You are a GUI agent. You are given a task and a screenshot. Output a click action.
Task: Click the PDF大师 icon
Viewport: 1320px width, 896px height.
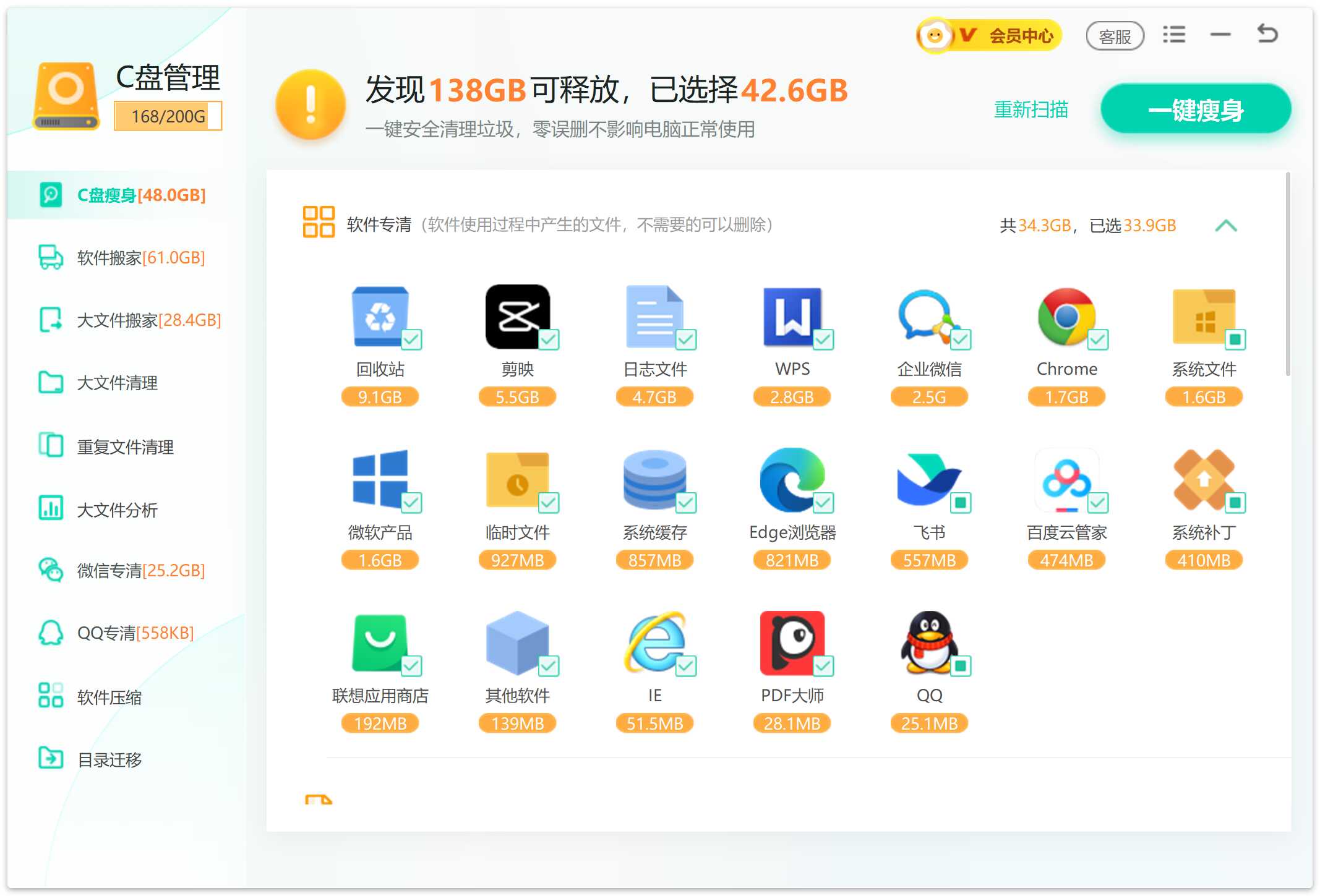tap(792, 643)
